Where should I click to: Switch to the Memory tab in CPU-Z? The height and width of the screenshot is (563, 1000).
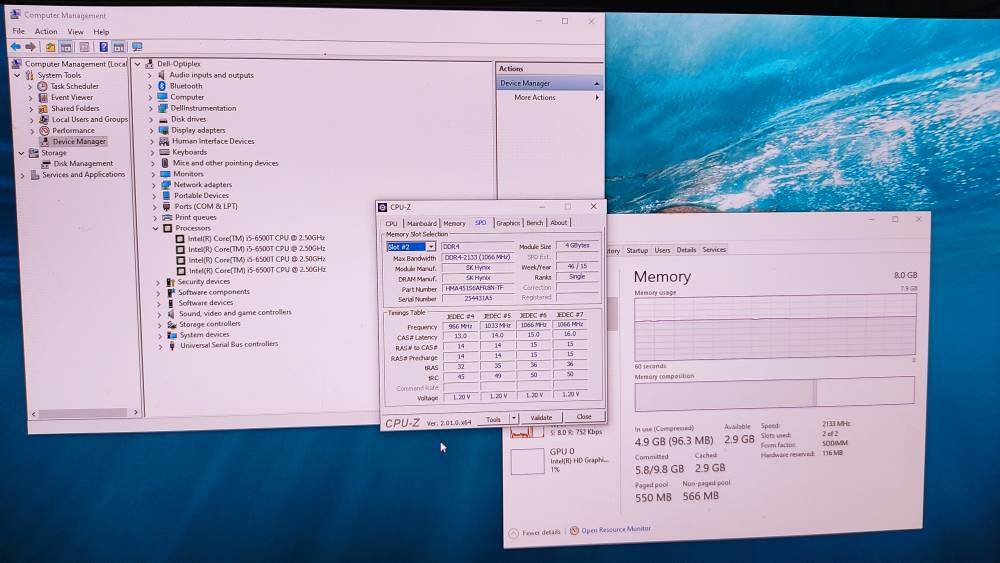pyautogui.click(x=454, y=223)
